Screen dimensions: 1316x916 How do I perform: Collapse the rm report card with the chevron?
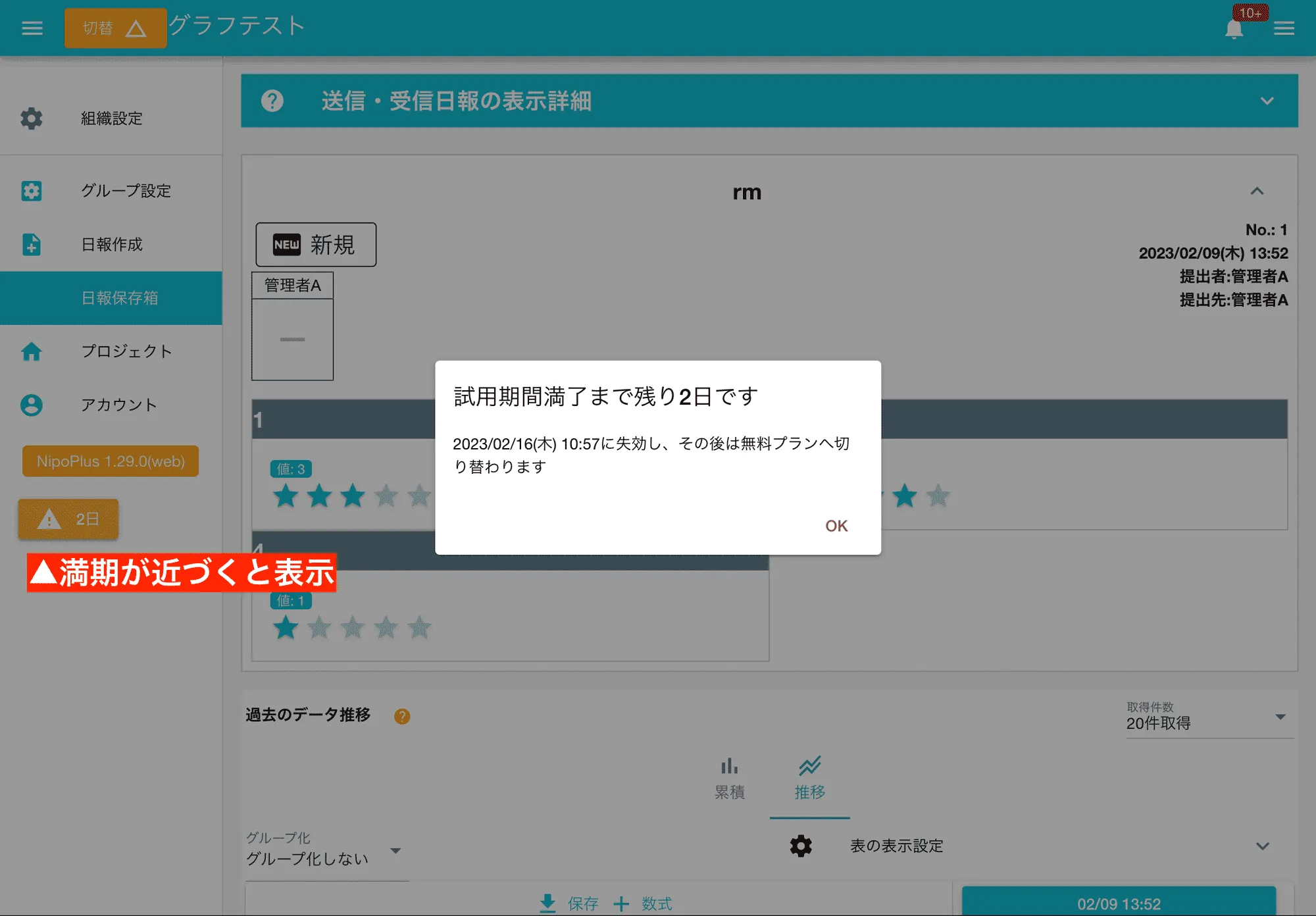coord(1257,191)
